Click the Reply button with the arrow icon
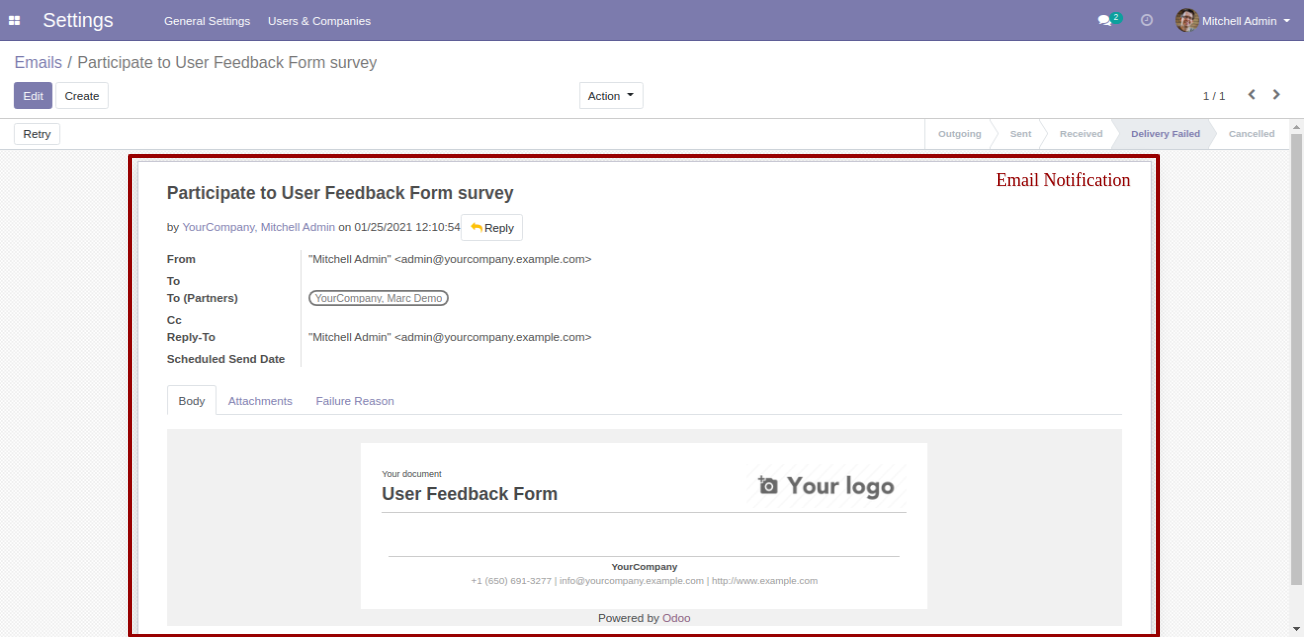 click(492, 228)
